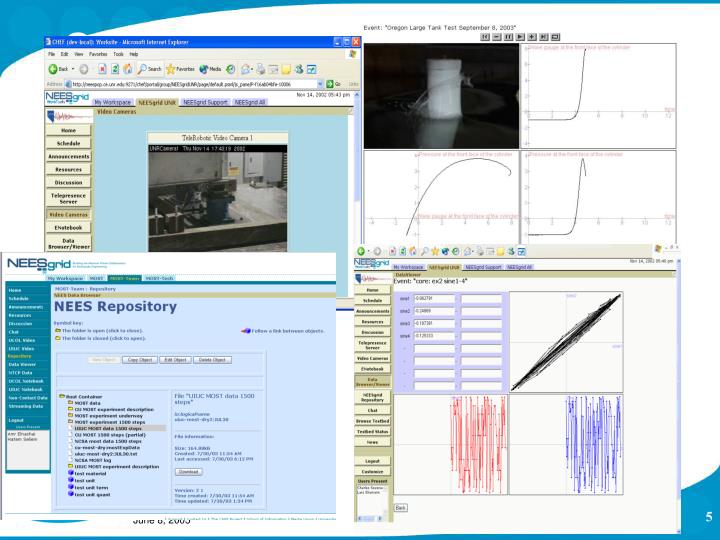
Task: Click the red time-series plot in DataViewer
Action: [x=451, y=444]
